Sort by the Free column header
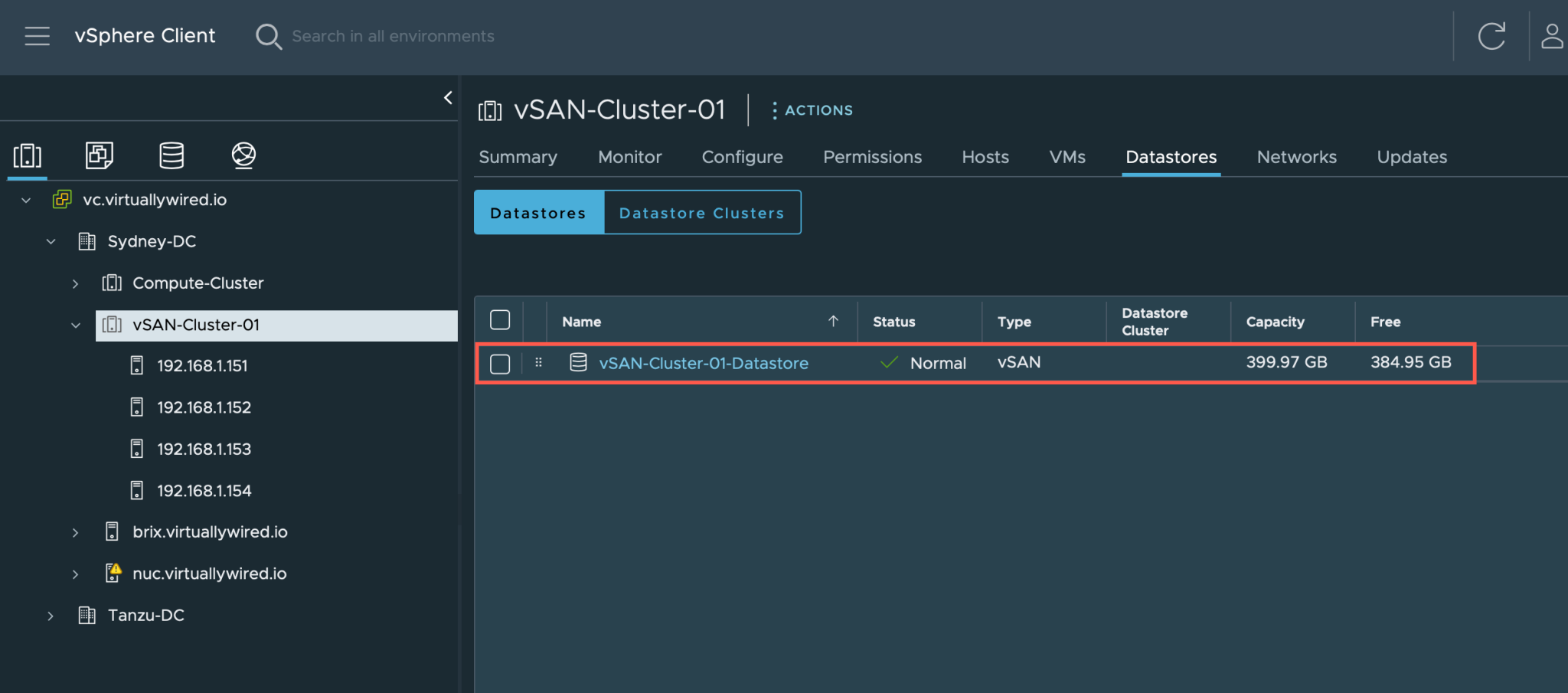The image size is (1568, 693). pos(1386,322)
